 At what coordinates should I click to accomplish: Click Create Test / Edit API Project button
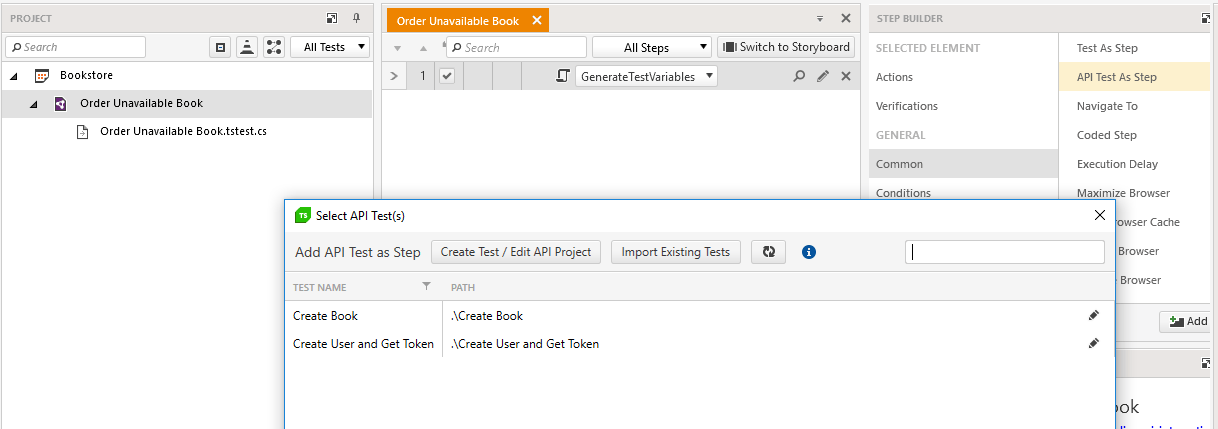pos(516,252)
